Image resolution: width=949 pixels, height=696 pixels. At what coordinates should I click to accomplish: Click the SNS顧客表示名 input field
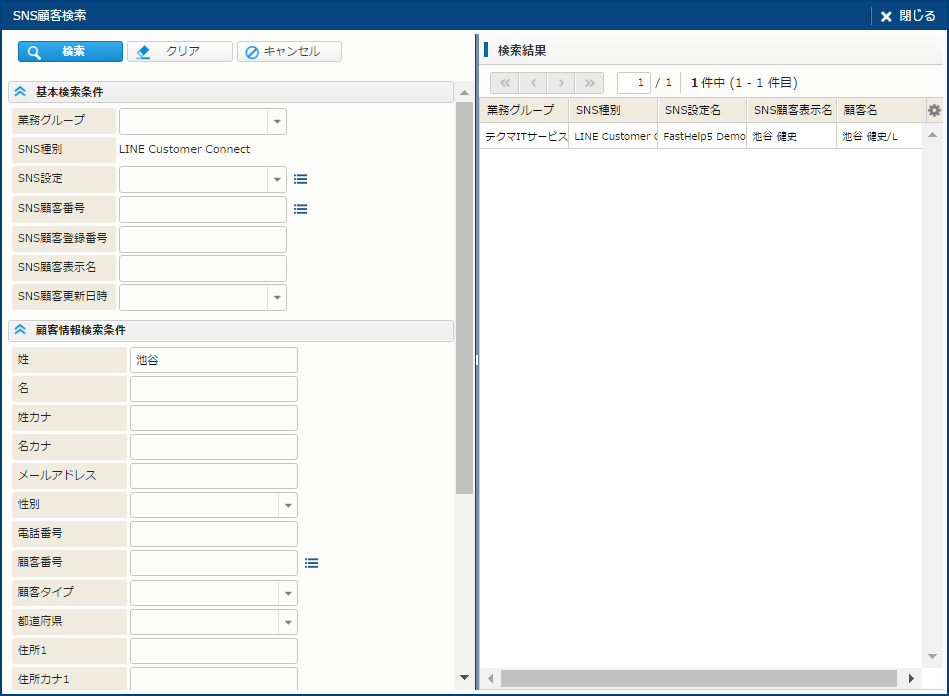203,268
